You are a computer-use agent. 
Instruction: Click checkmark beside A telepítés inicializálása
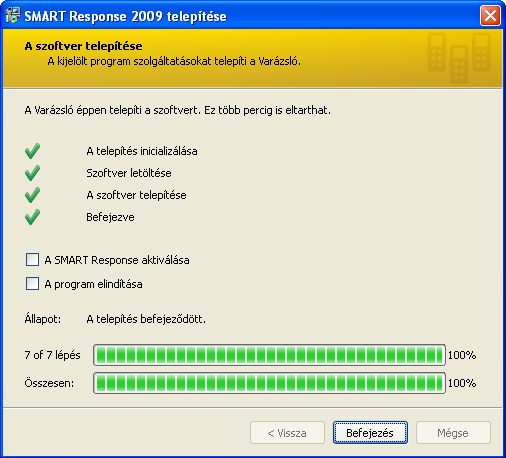coord(32,151)
